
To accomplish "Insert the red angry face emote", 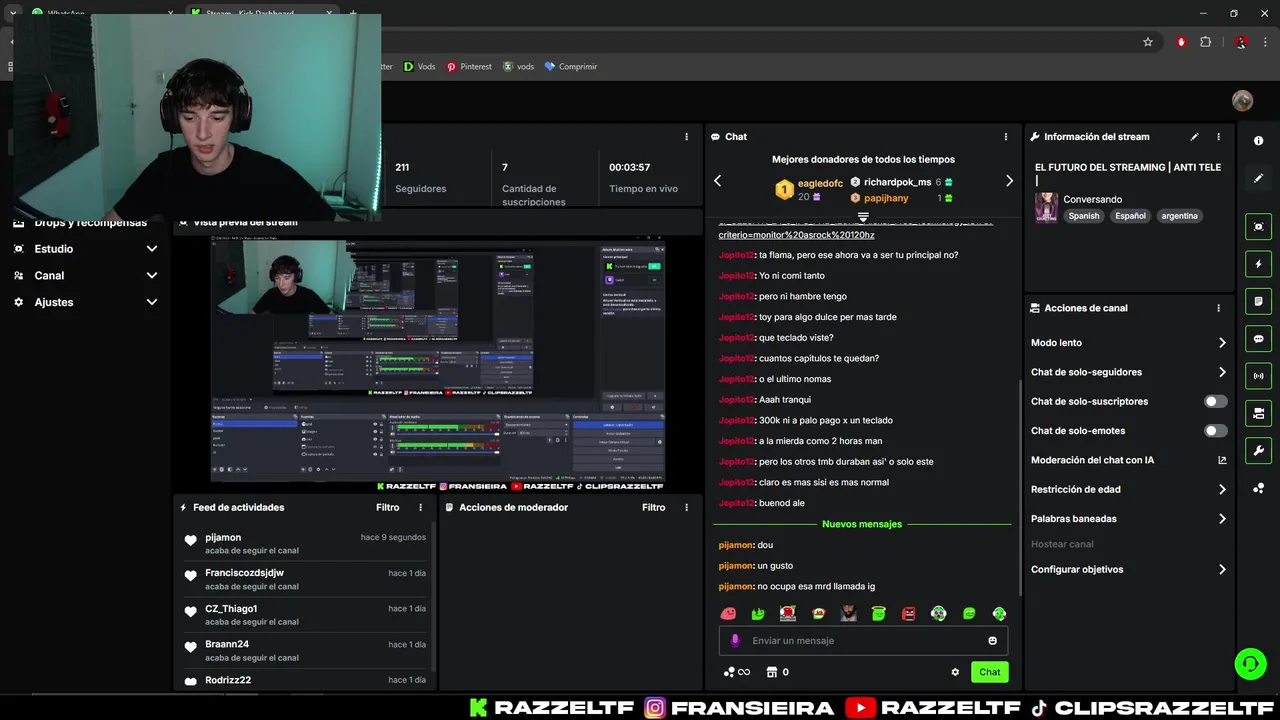I will pos(909,613).
